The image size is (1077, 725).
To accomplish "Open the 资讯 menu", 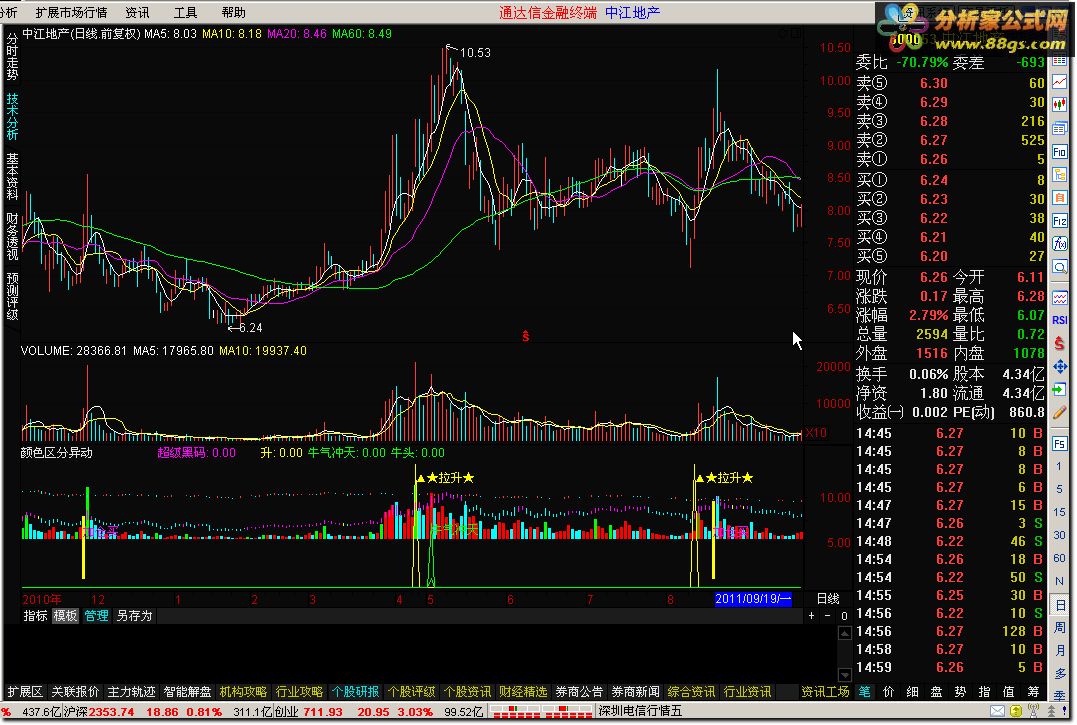I will [x=137, y=12].
